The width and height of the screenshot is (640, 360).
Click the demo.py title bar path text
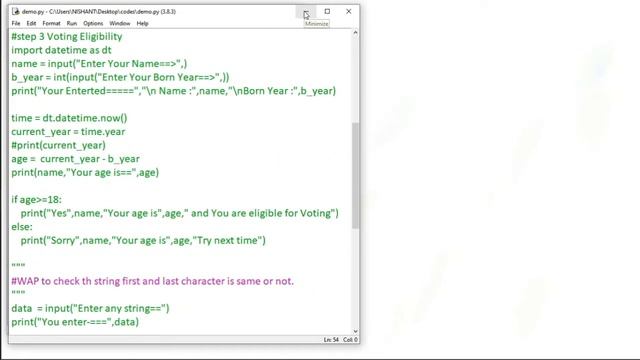(99, 11)
